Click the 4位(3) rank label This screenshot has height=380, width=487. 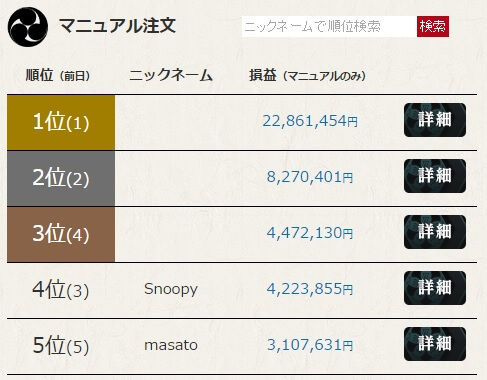[61, 289]
